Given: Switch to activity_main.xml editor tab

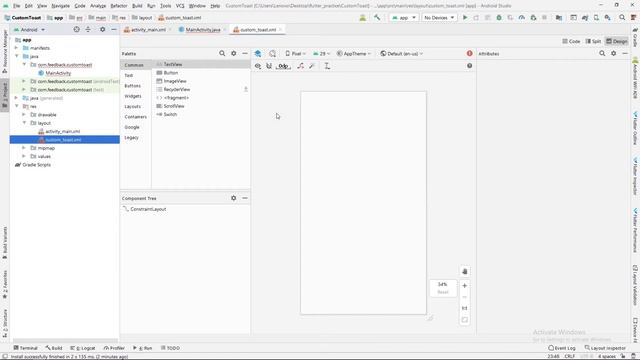Looking at the screenshot, I should tap(148, 30).
